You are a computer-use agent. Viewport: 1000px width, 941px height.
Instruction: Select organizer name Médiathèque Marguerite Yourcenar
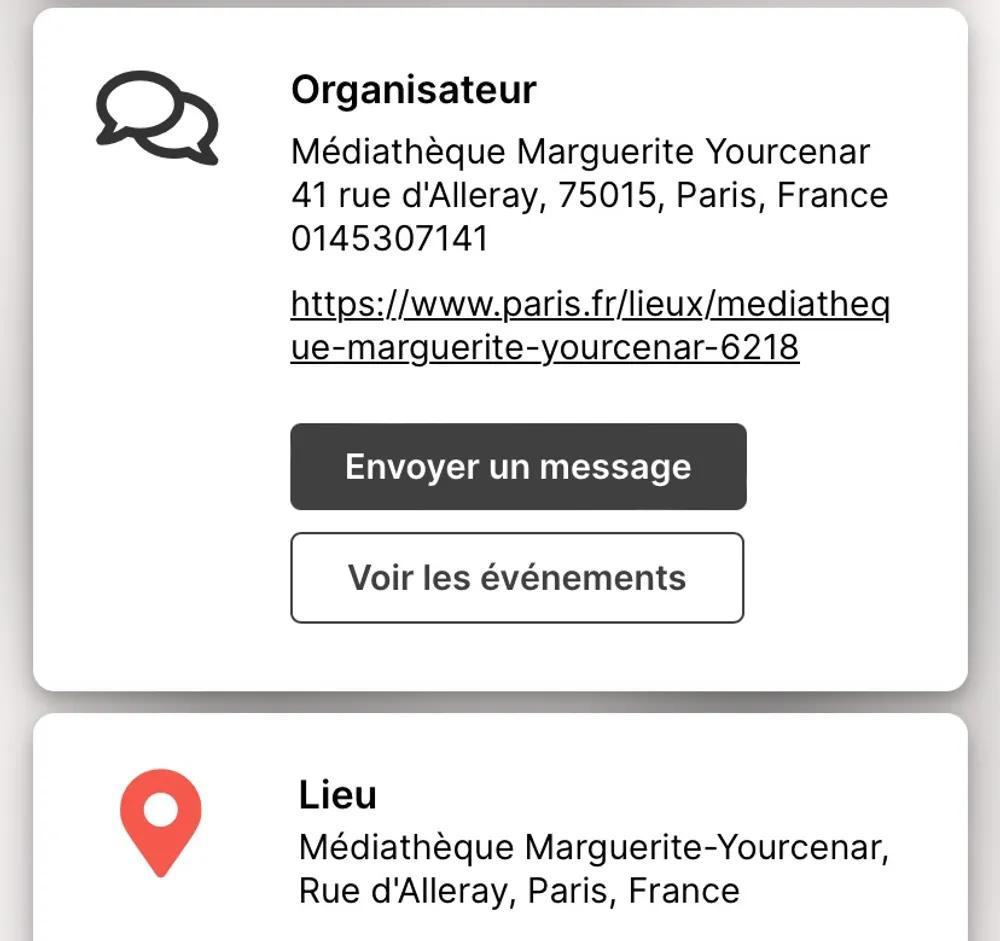pyautogui.click(x=580, y=152)
